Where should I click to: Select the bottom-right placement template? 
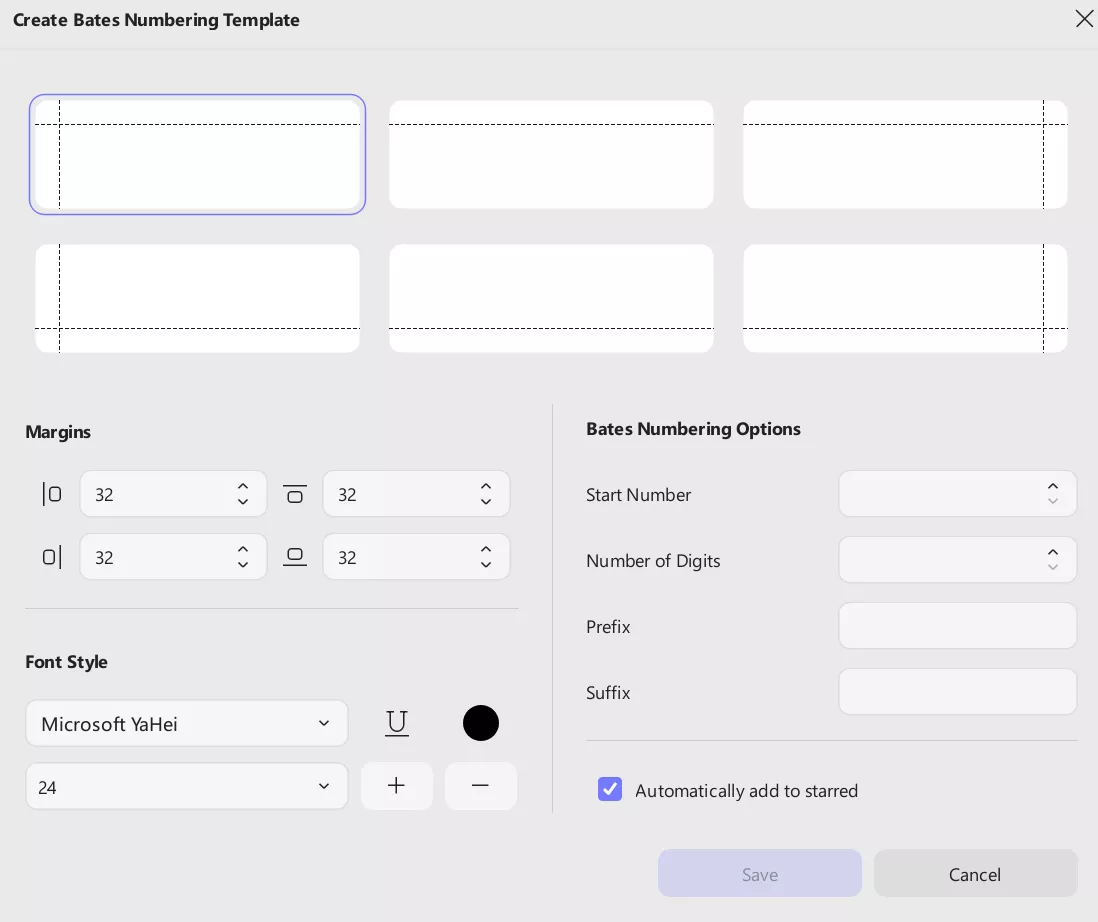click(905, 298)
